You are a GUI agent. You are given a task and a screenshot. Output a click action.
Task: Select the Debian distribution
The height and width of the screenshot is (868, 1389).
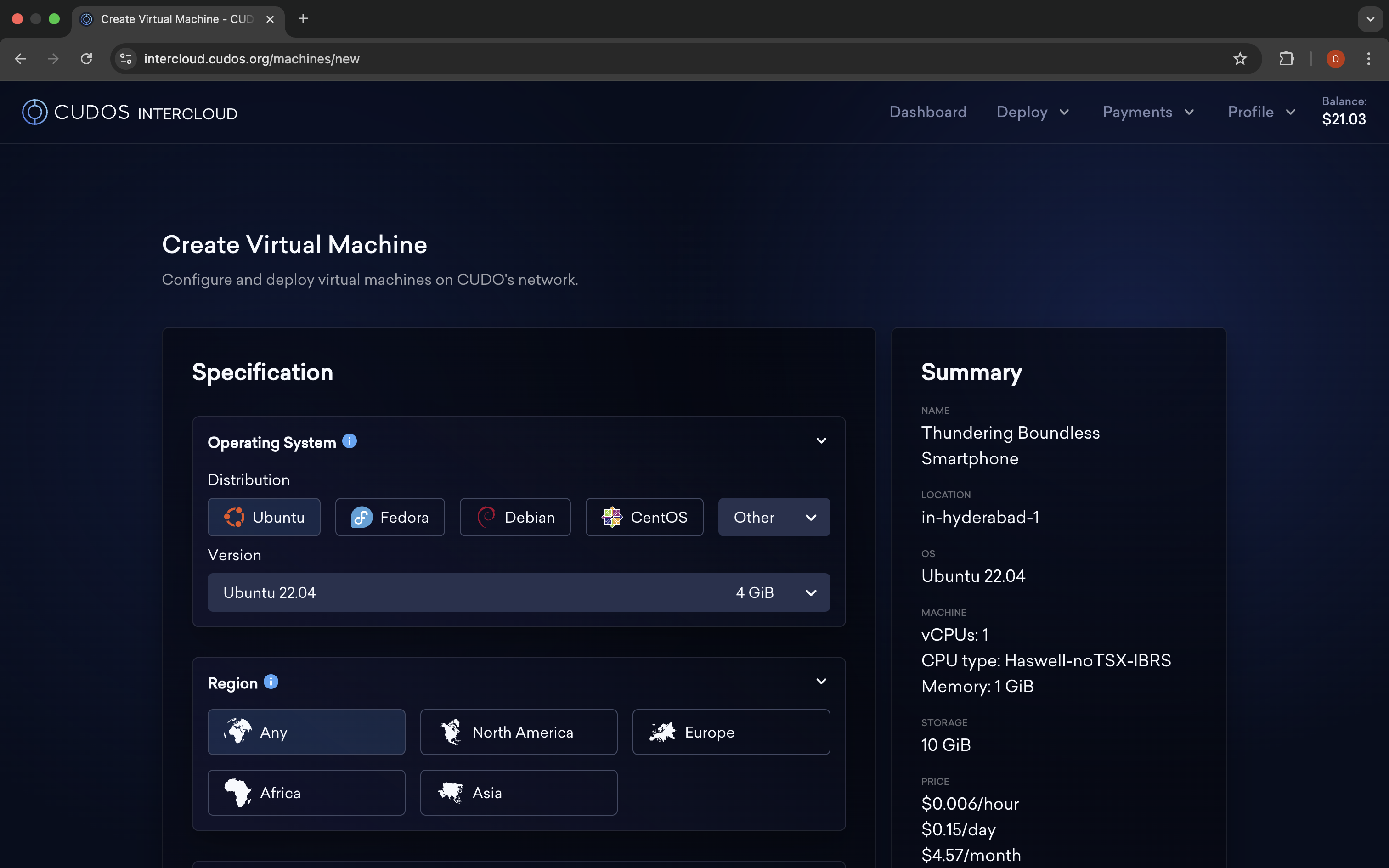[x=515, y=517]
